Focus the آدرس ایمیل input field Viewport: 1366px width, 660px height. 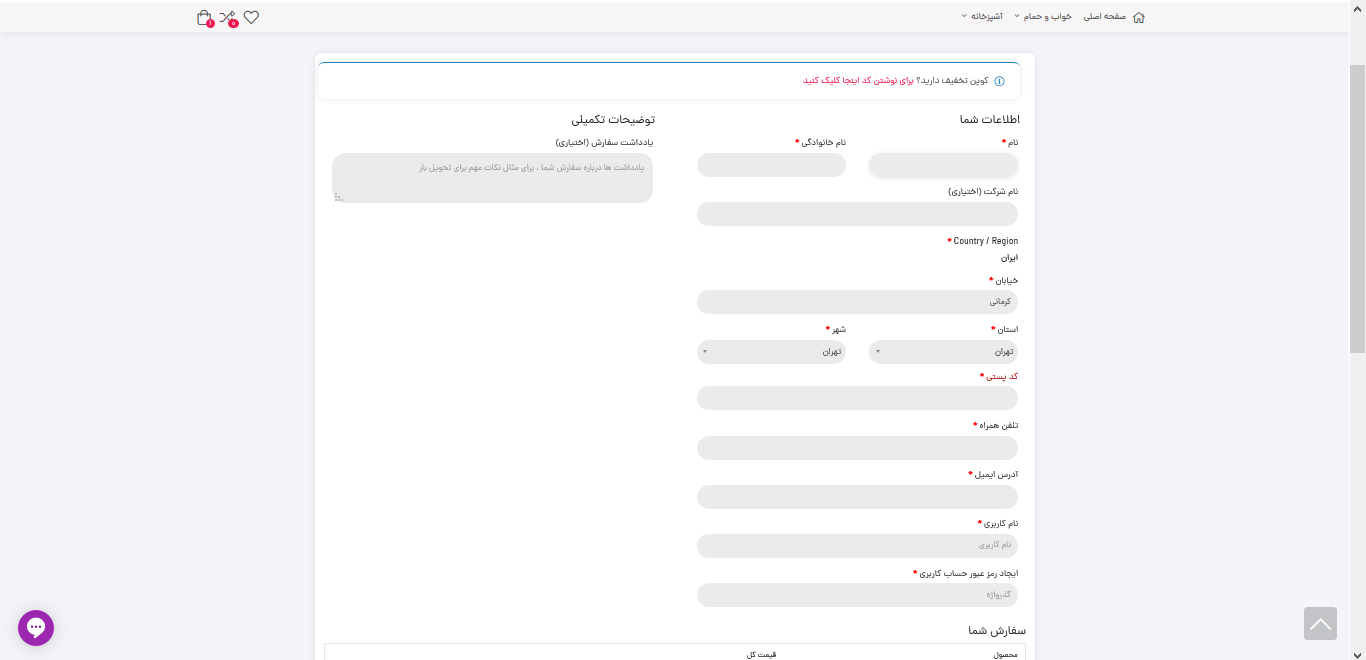[857, 497]
